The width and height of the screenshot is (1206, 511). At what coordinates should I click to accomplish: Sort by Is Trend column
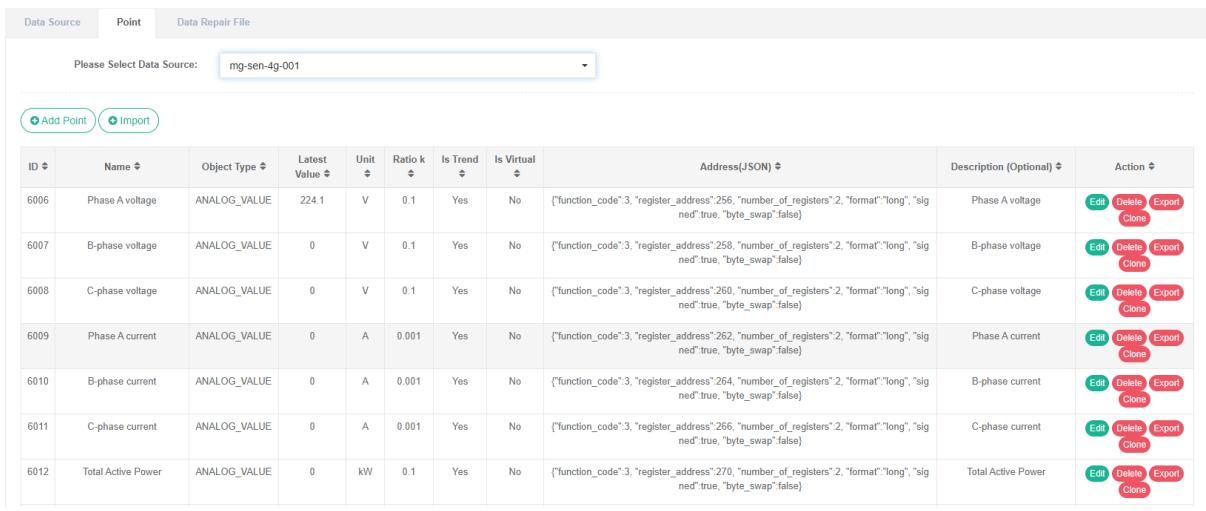(x=460, y=166)
